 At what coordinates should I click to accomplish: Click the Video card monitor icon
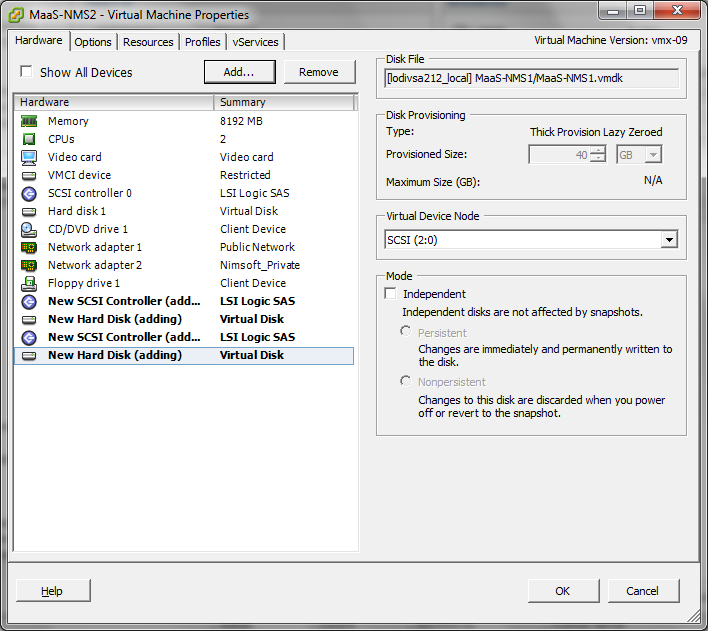[29, 157]
